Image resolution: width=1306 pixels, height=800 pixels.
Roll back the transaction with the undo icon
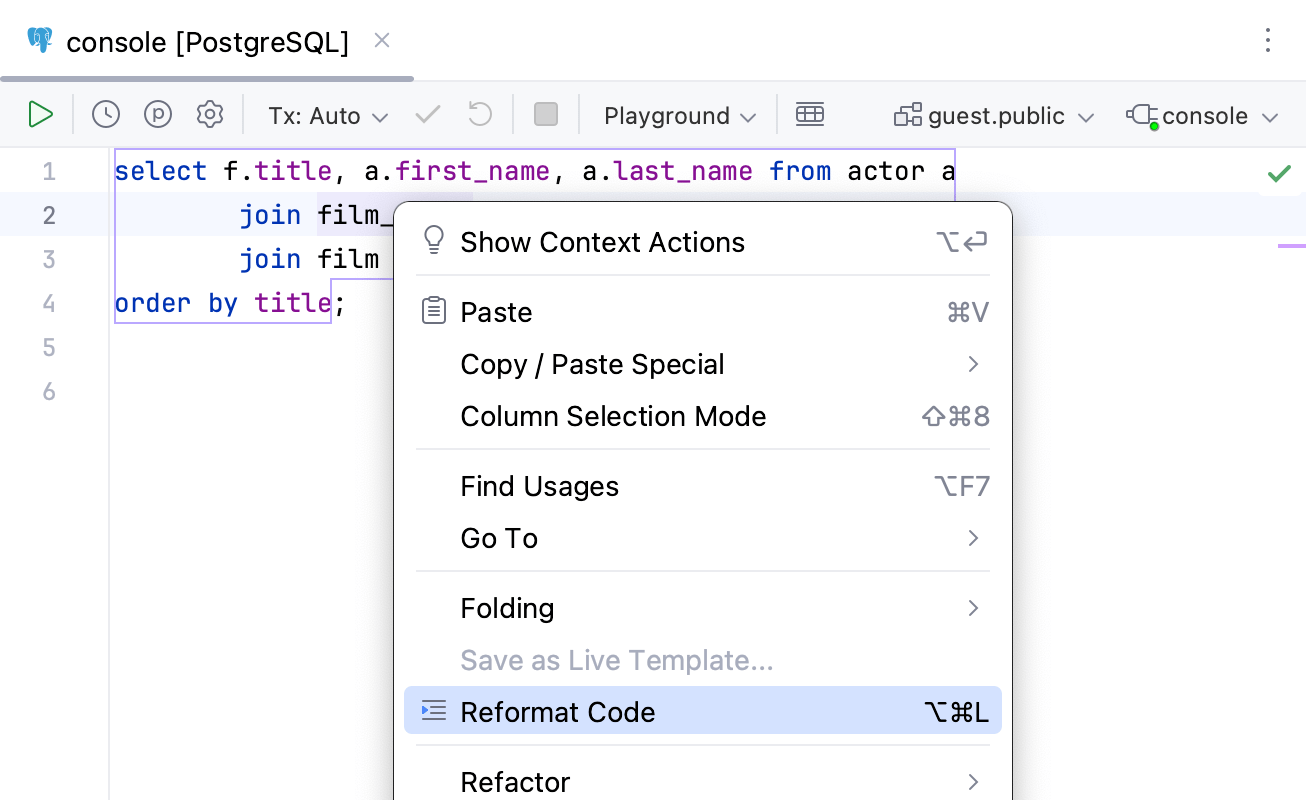tap(479, 114)
